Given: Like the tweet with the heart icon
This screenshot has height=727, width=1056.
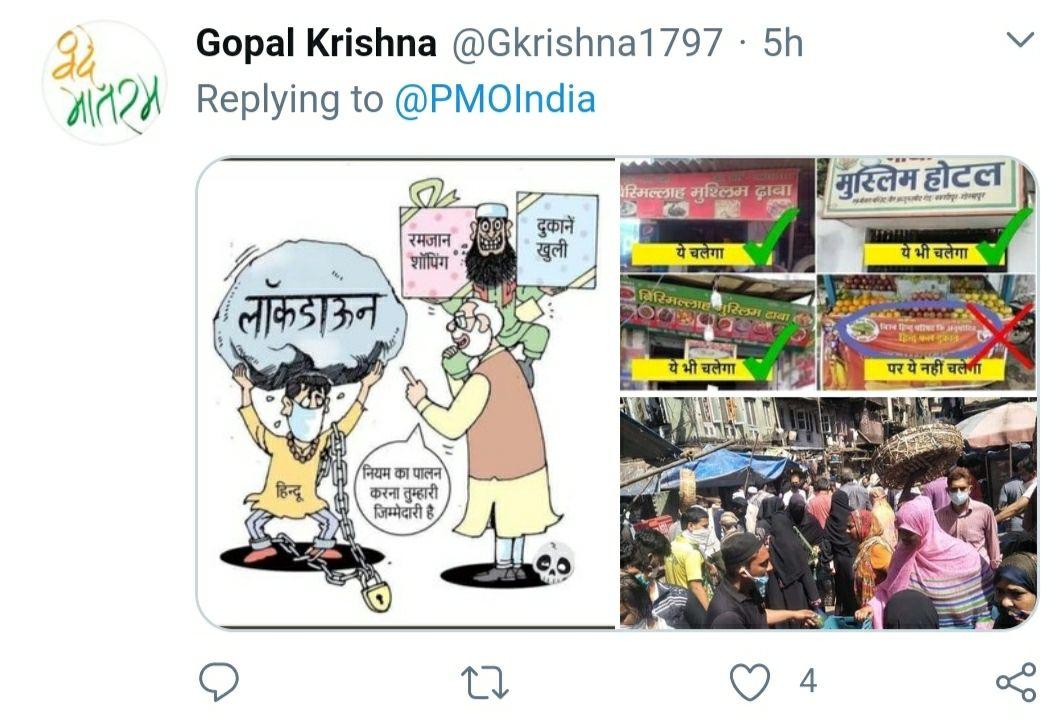Looking at the screenshot, I should click(750, 682).
